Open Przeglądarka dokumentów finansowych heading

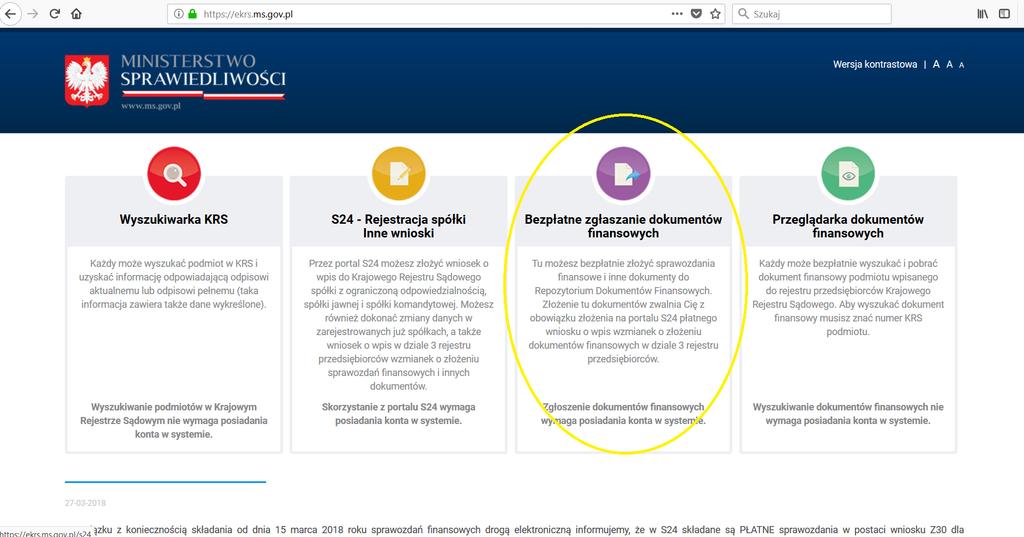pos(848,226)
